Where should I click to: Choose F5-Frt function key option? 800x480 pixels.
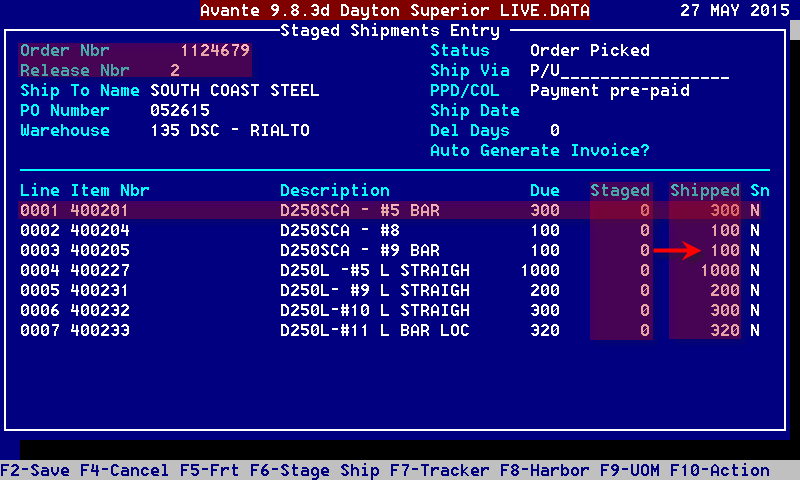[x=209, y=470]
